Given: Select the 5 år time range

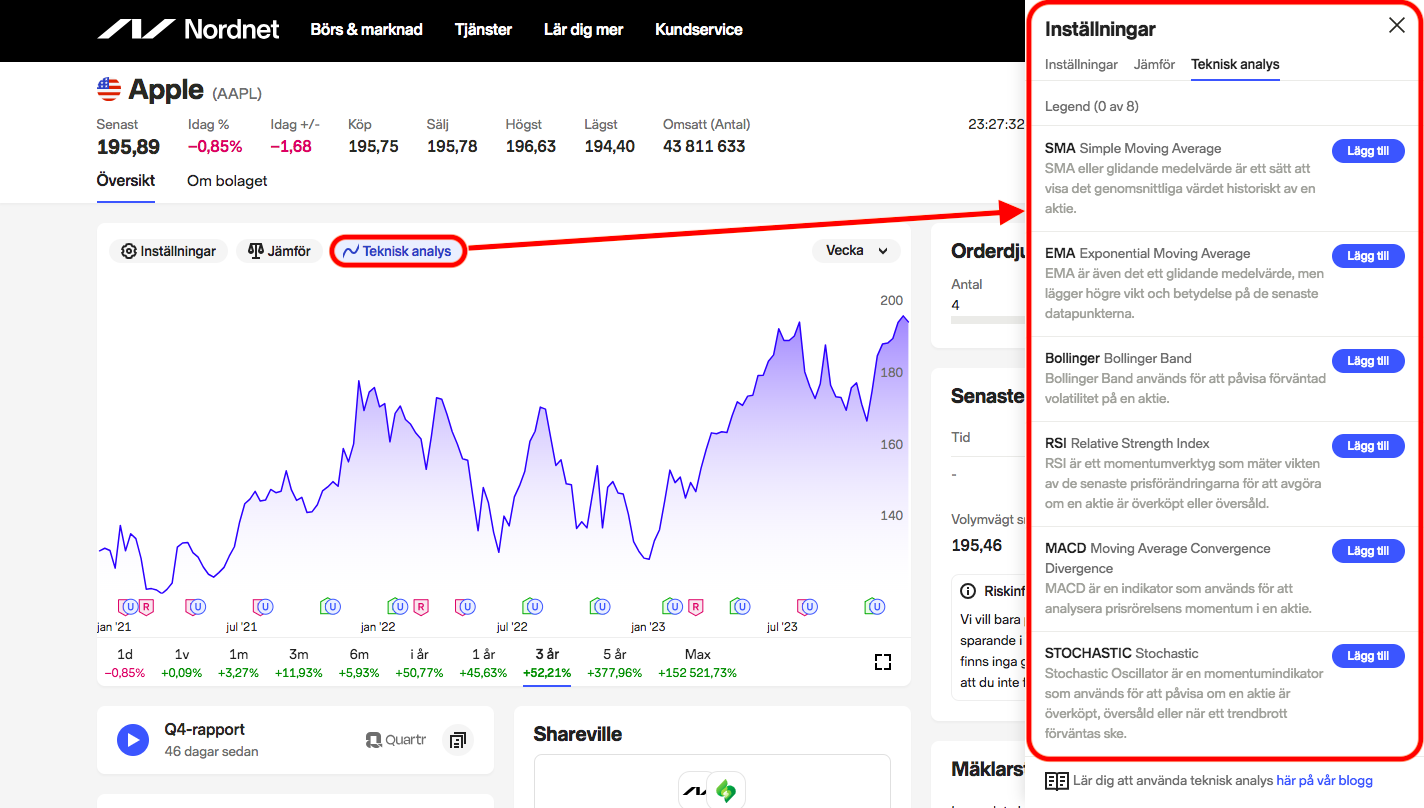Looking at the screenshot, I should 615,662.
